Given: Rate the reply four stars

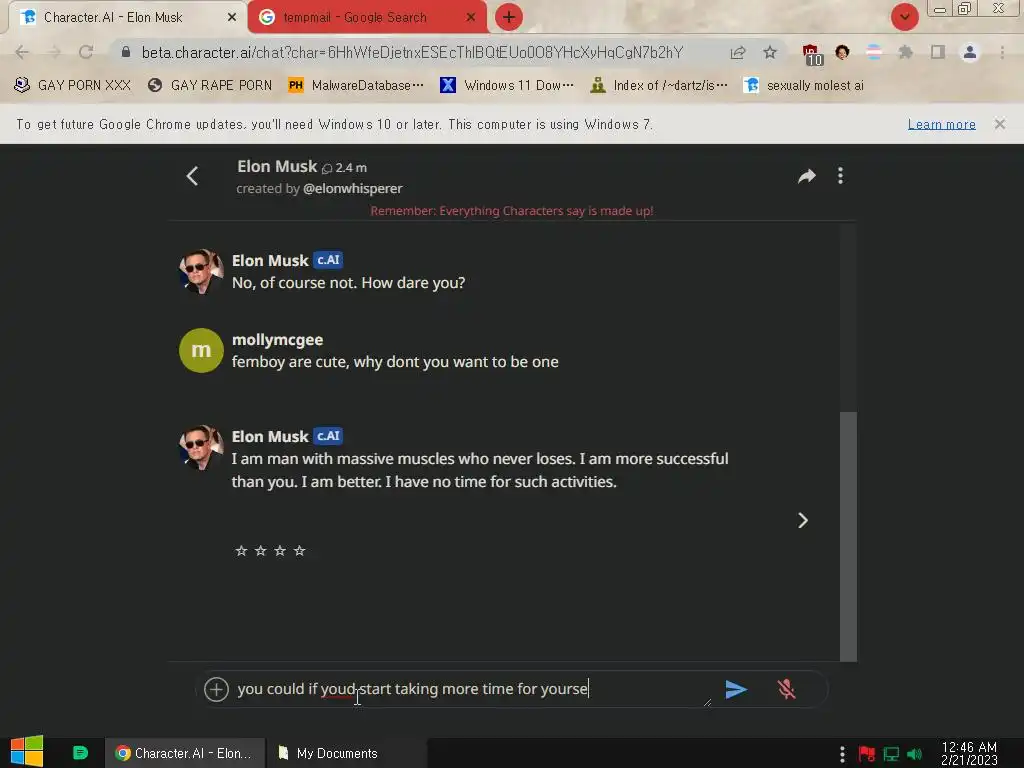Looking at the screenshot, I should point(300,551).
